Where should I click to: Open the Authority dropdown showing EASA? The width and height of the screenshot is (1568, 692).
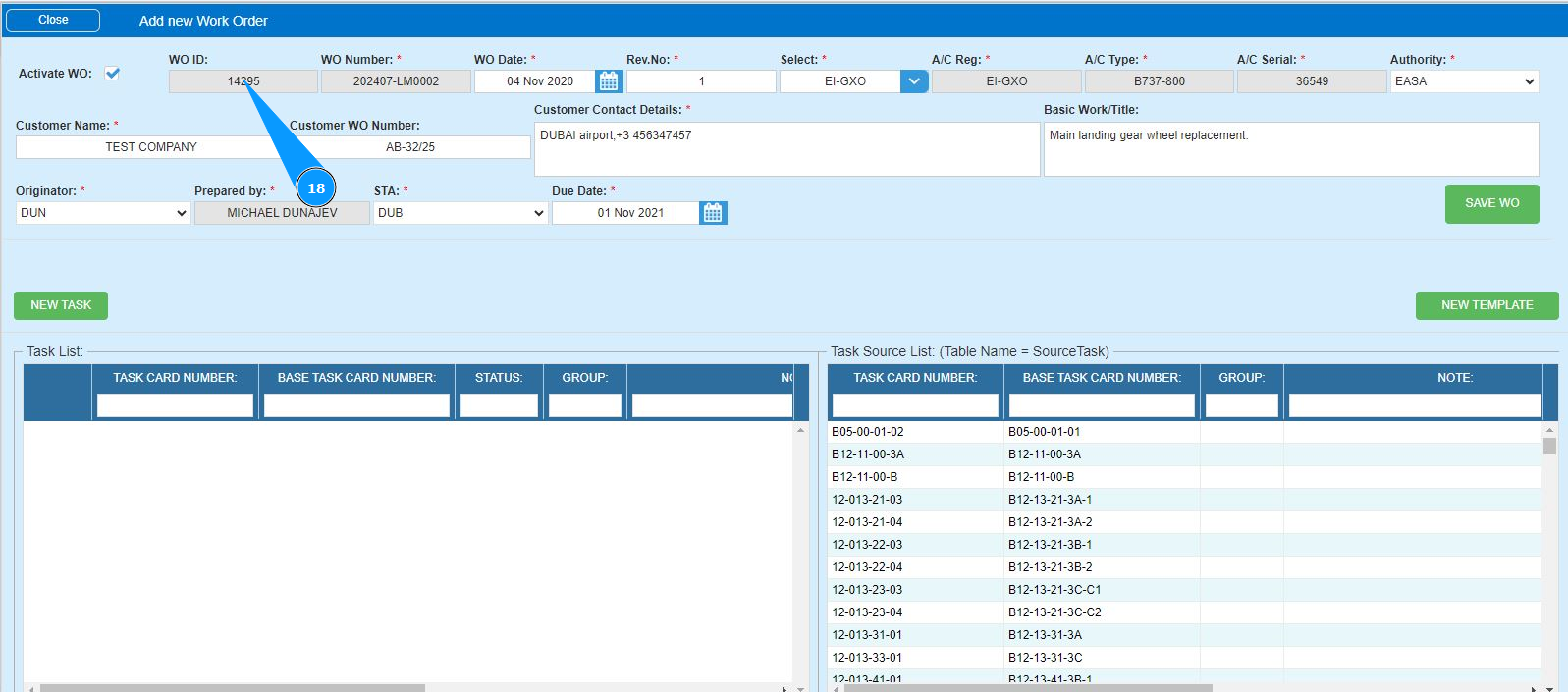(x=1464, y=81)
